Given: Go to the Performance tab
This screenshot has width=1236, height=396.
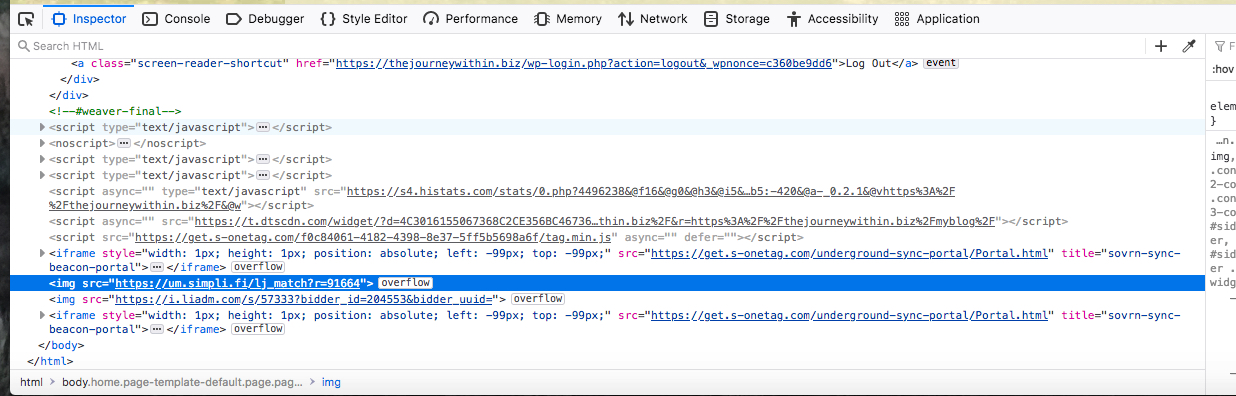Looking at the screenshot, I should click(x=471, y=19).
